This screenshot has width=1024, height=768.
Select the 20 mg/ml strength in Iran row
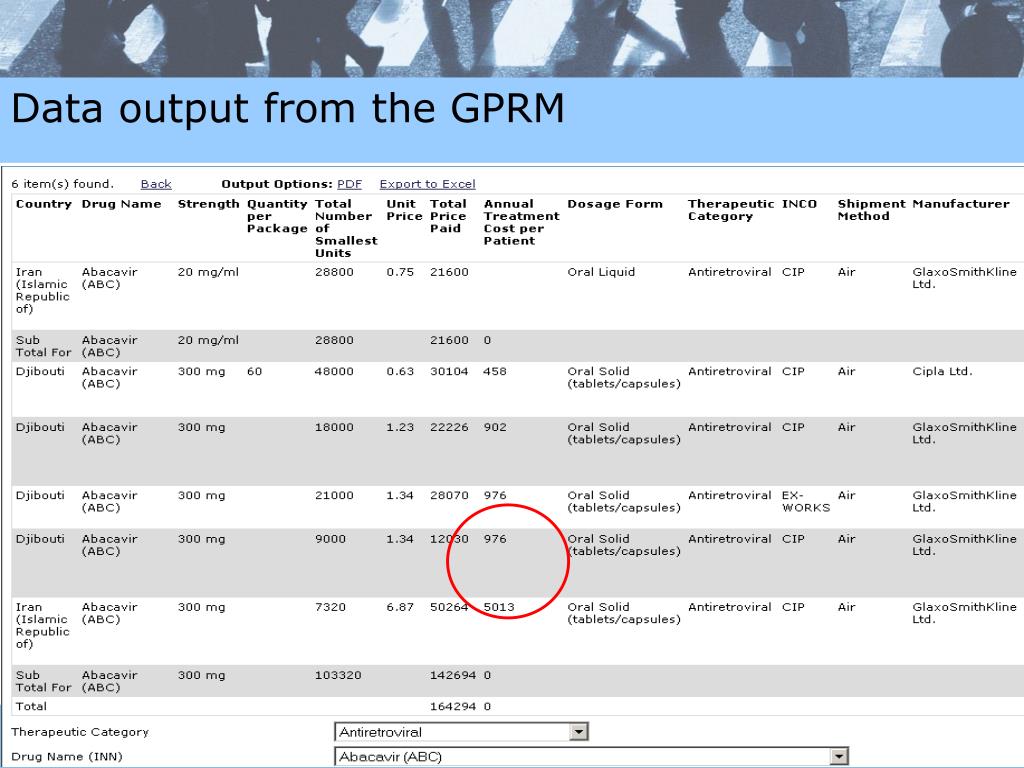(x=208, y=272)
